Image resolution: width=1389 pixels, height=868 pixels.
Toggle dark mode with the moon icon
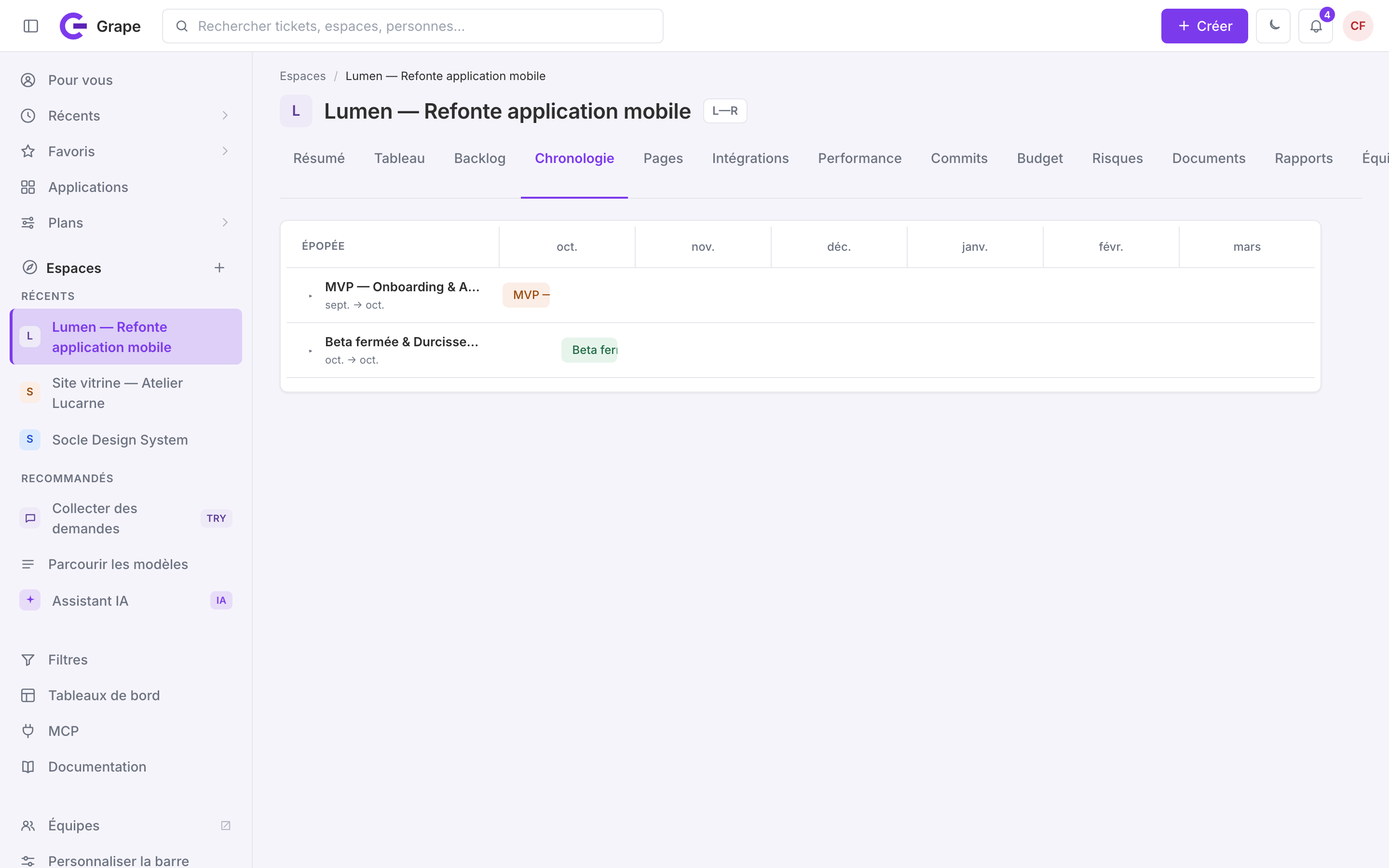(x=1273, y=26)
